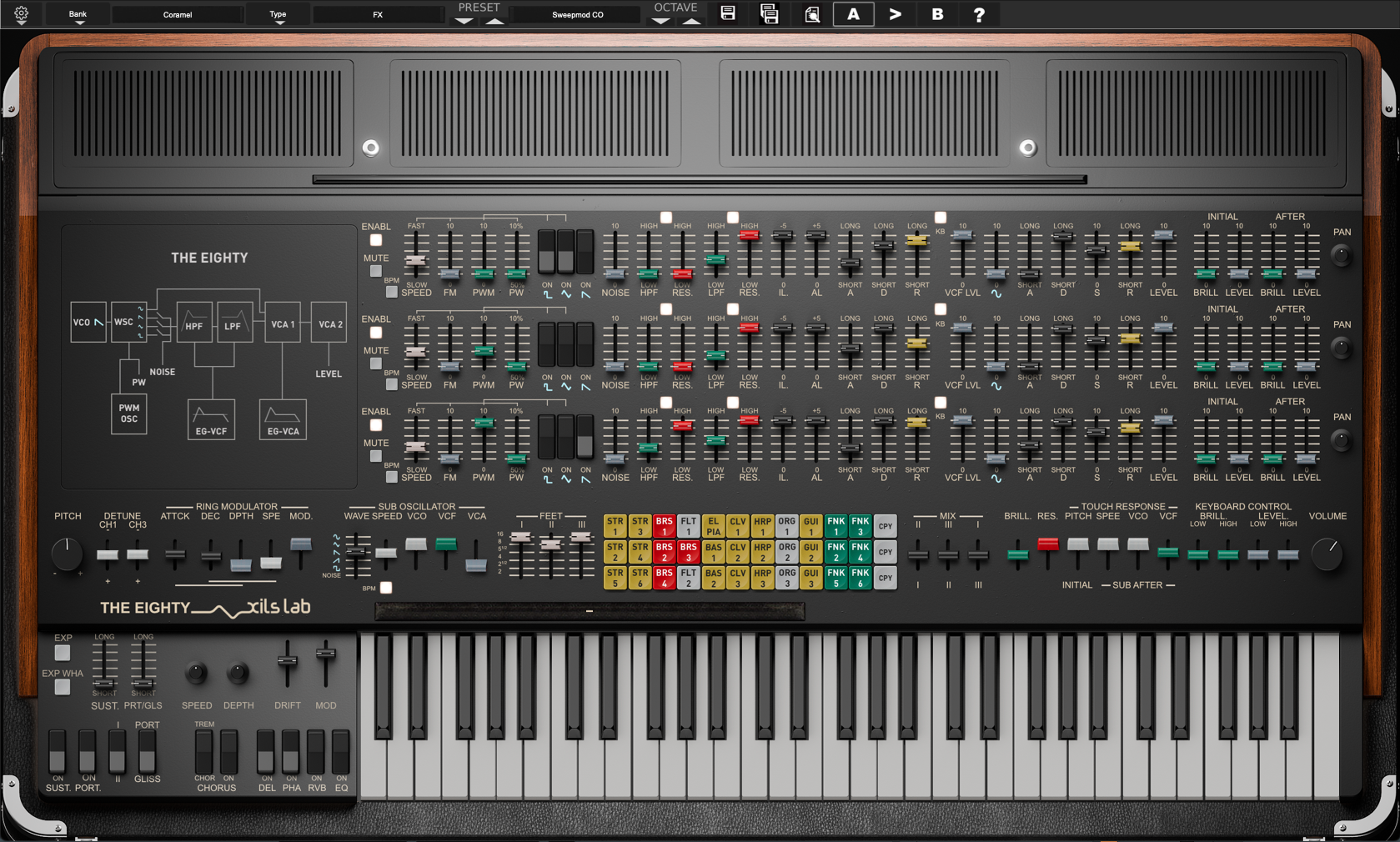Select the GUI 3 preset button
This screenshot has height=842, width=1400.
(x=811, y=578)
